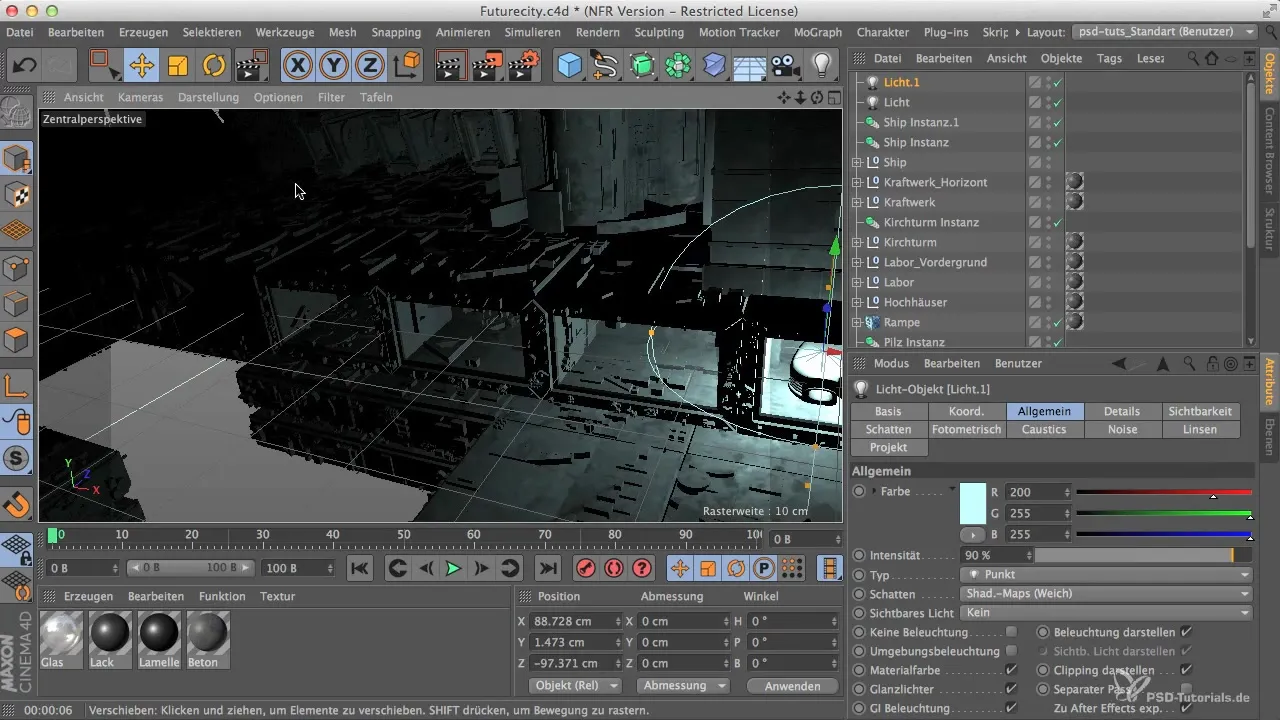
Task: Select the Kirchturm object row
Action: pos(910,242)
